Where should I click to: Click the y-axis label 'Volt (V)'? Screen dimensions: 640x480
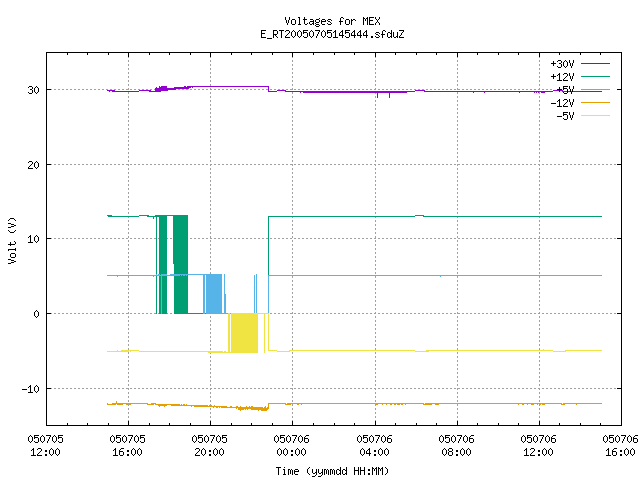click(x=12, y=240)
